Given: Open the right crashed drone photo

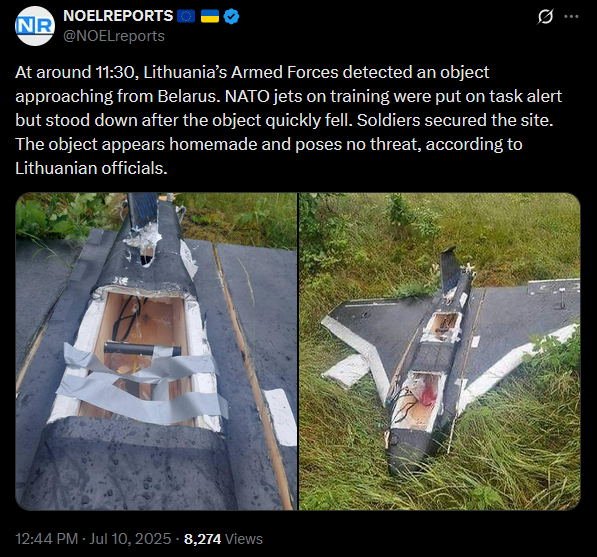Looking at the screenshot, I should tap(440, 351).
